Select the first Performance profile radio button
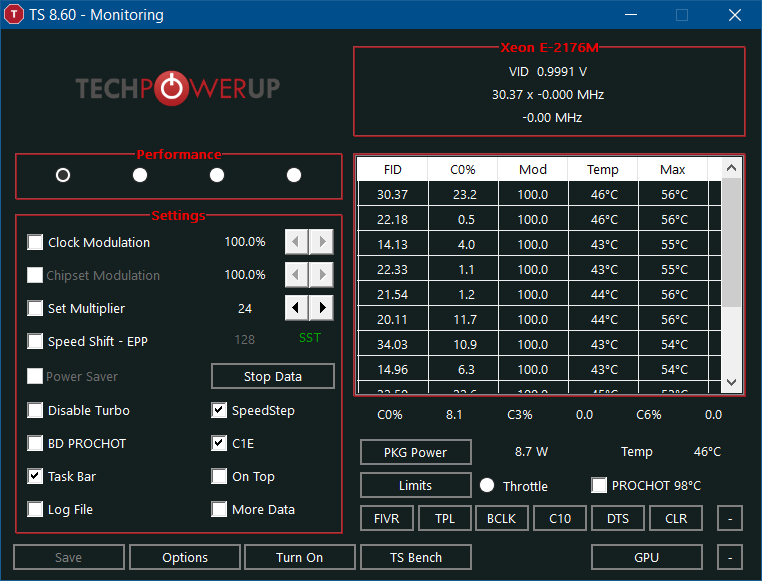This screenshot has height=581, width=762. point(63,175)
